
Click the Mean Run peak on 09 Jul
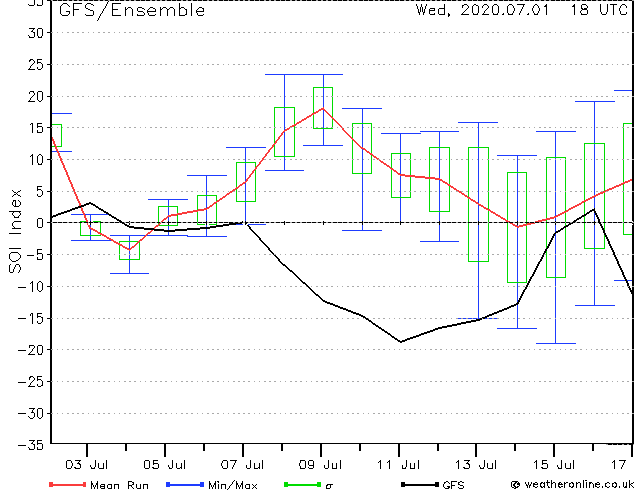point(323,108)
